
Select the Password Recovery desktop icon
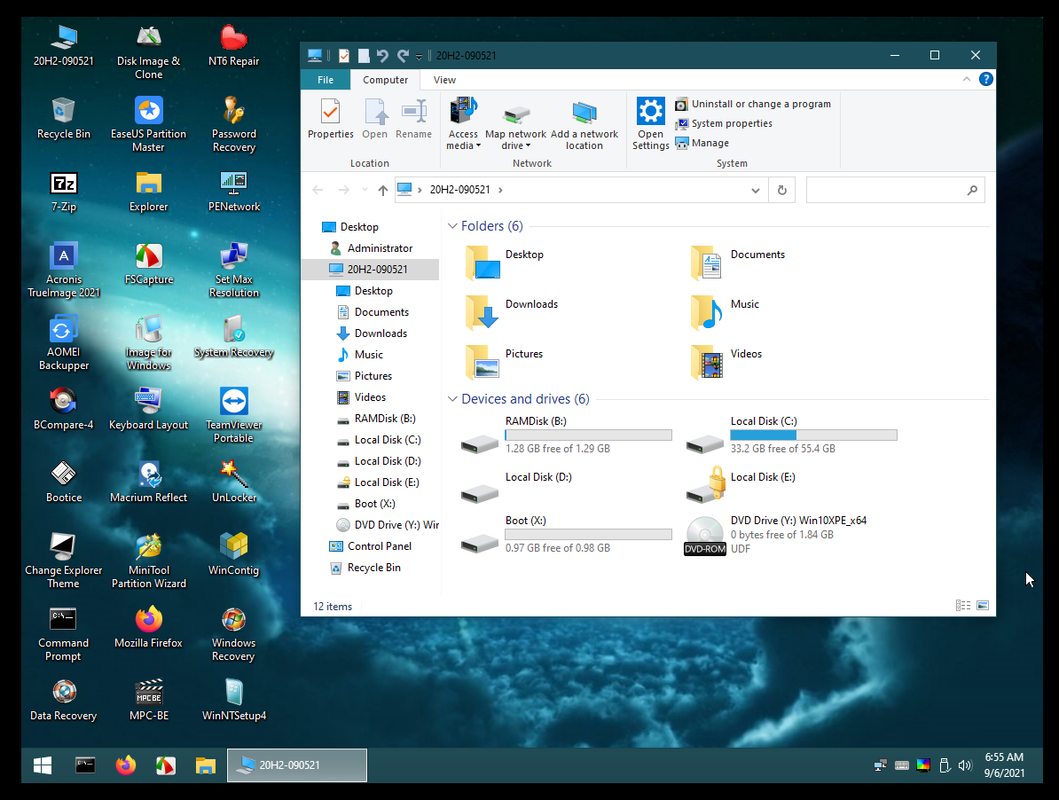(x=234, y=124)
